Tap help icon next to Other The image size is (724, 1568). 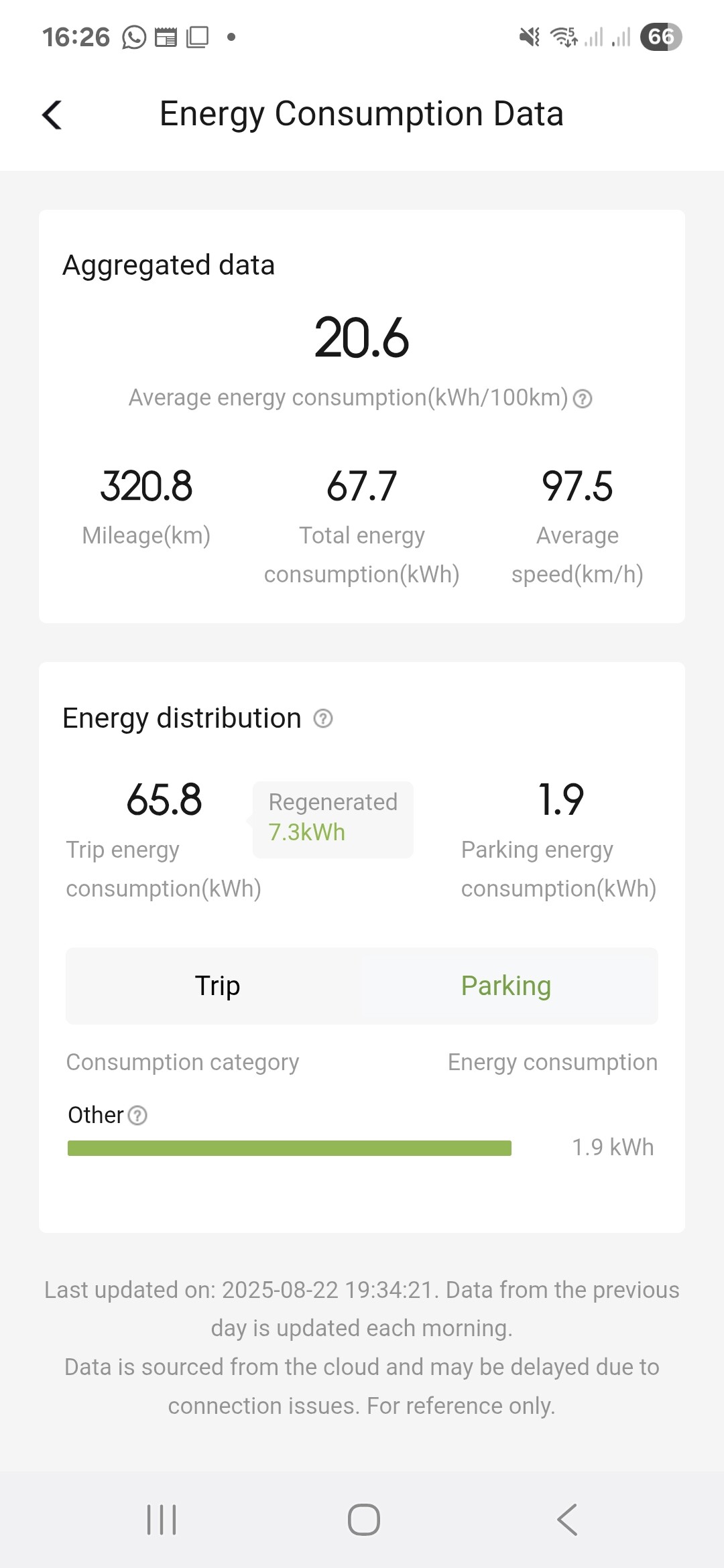[137, 1116]
